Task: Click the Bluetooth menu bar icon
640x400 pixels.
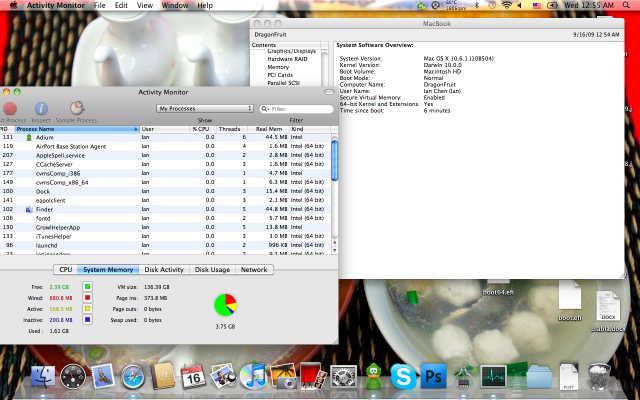Action: (x=477, y=5)
